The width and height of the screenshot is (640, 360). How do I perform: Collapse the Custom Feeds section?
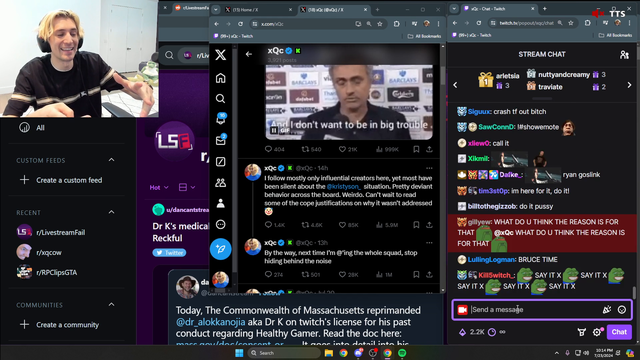tap(111, 160)
